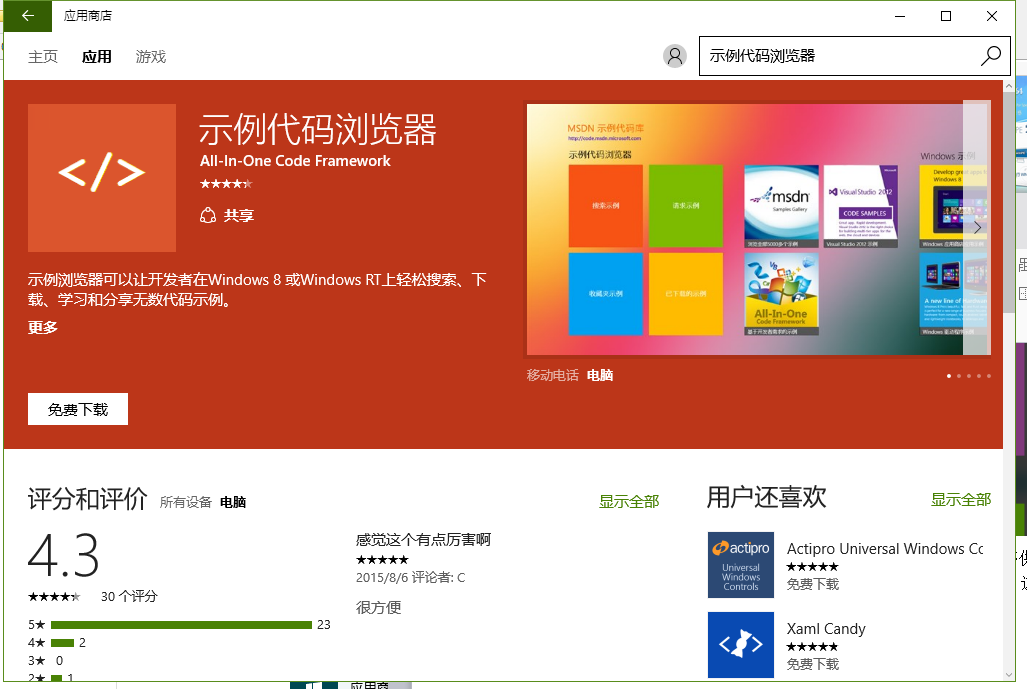Click the 评分和评价 heading
This screenshot has height=689, width=1027.
pos(88,499)
